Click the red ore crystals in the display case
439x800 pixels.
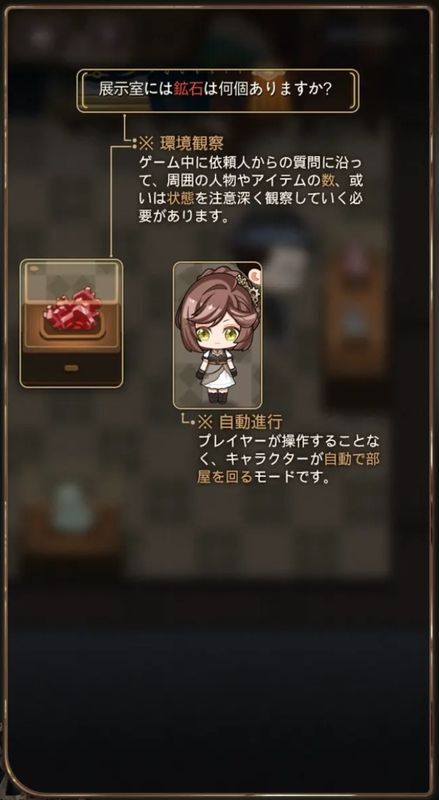coord(72,310)
